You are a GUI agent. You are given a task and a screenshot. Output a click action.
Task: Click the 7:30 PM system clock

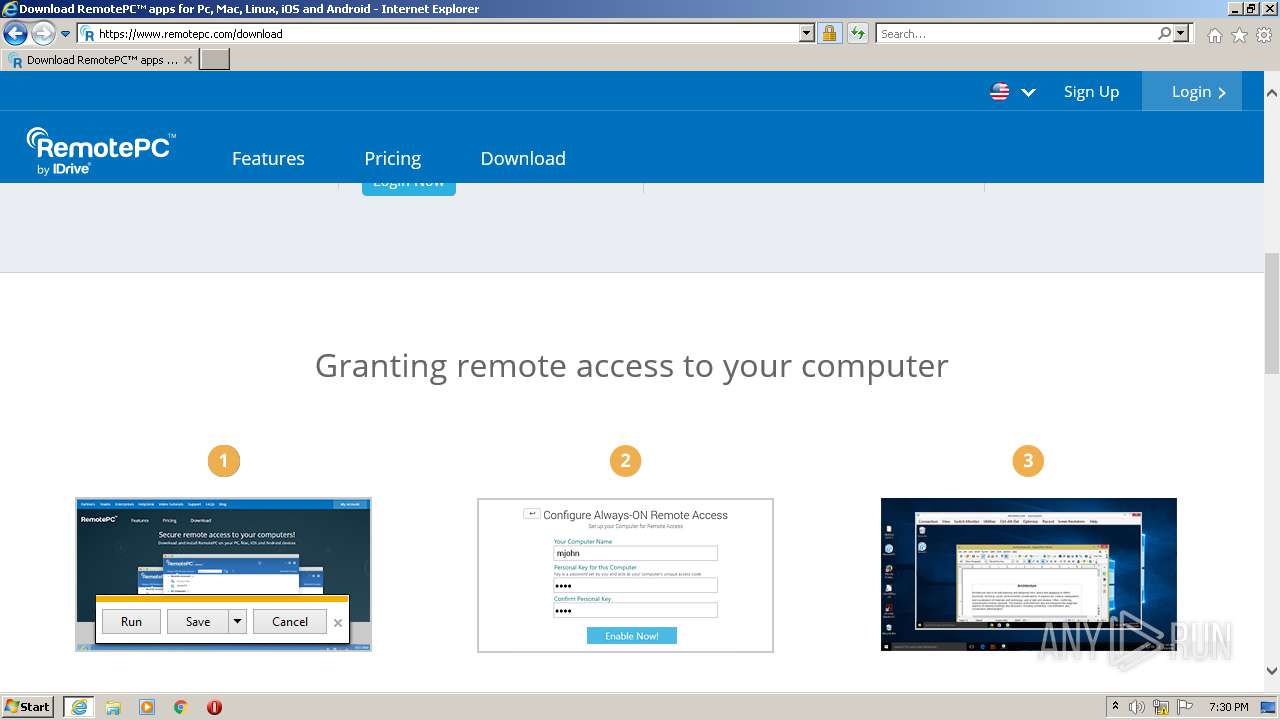(x=1228, y=707)
